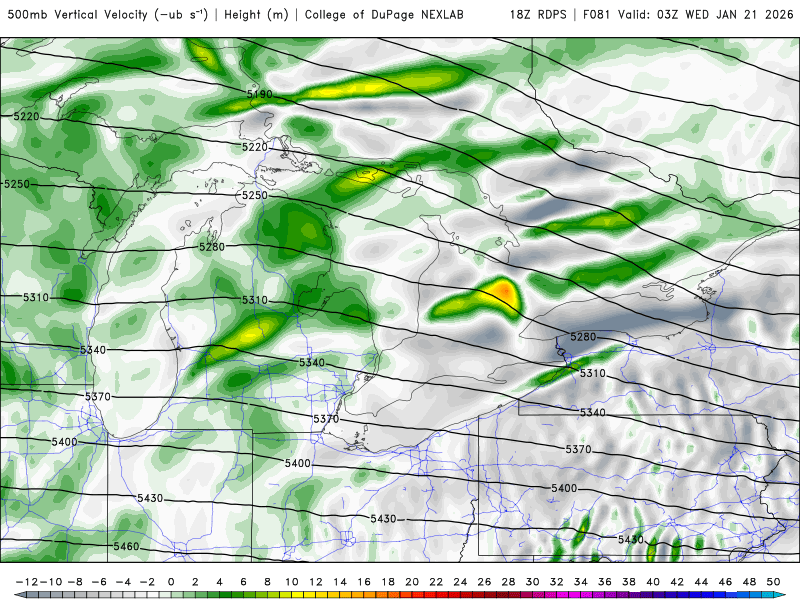The image size is (800, 600).
Task: Click the 18 value on the color scale
Action: pyautogui.click(x=388, y=582)
